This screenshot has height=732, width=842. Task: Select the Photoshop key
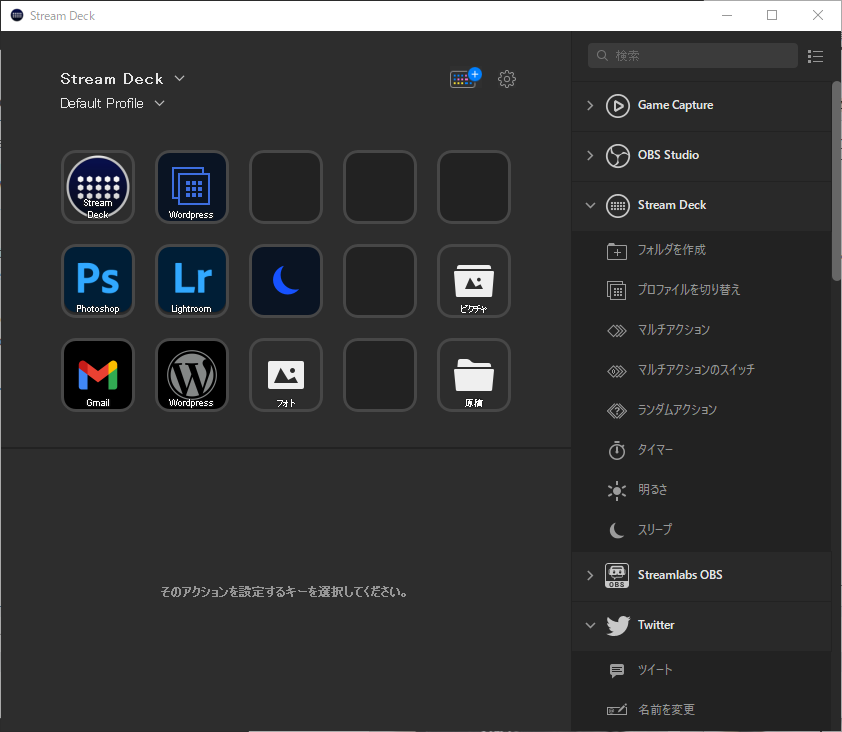click(x=98, y=281)
